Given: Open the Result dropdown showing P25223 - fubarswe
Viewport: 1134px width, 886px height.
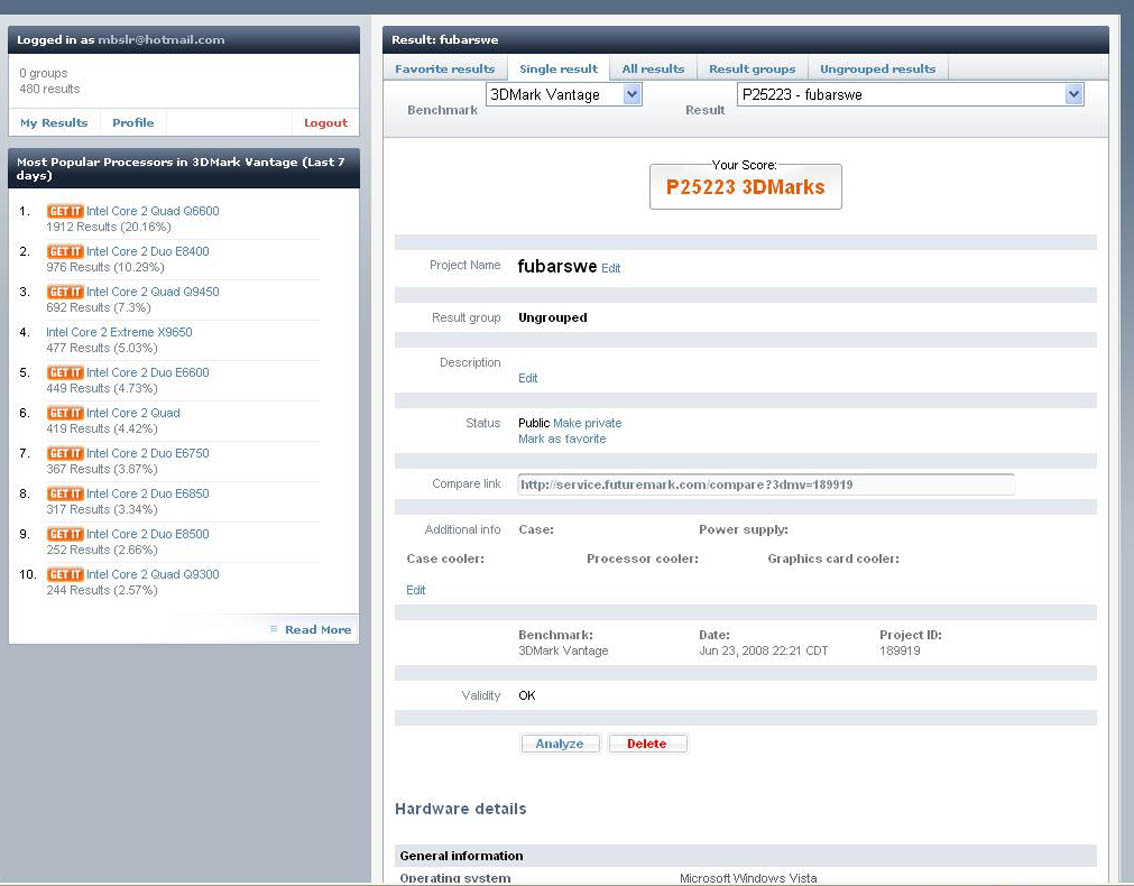Looking at the screenshot, I should click(911, 95).
